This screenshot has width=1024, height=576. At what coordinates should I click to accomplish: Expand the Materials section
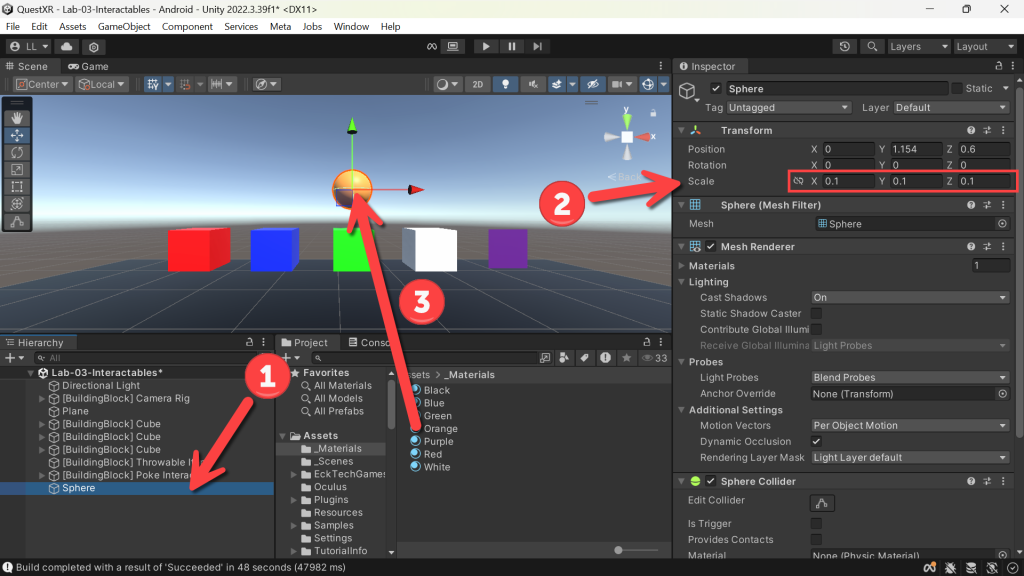click(x=682, y=266)
